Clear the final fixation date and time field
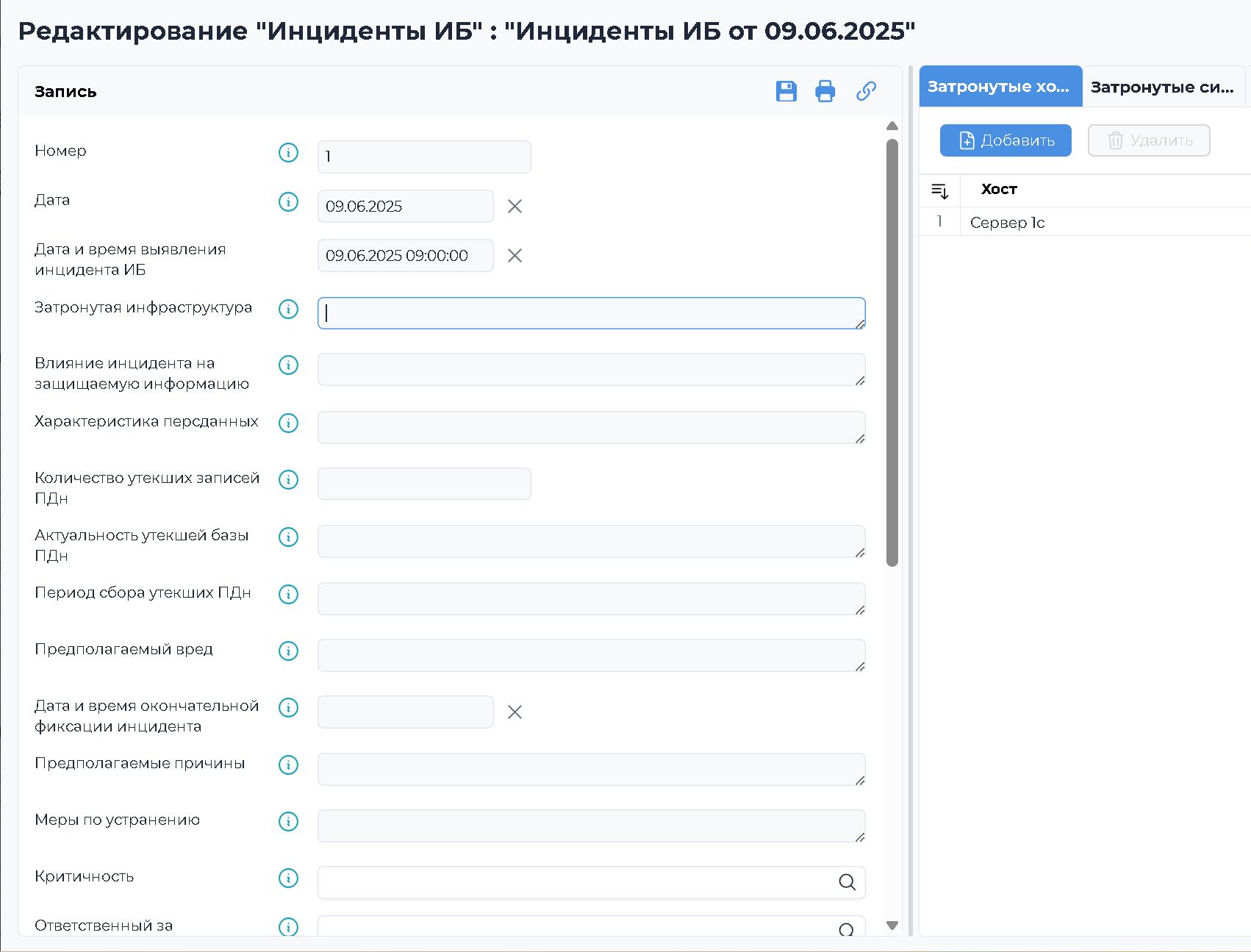The width and height of the screenshot is (1251, 952). pos(515,712)
